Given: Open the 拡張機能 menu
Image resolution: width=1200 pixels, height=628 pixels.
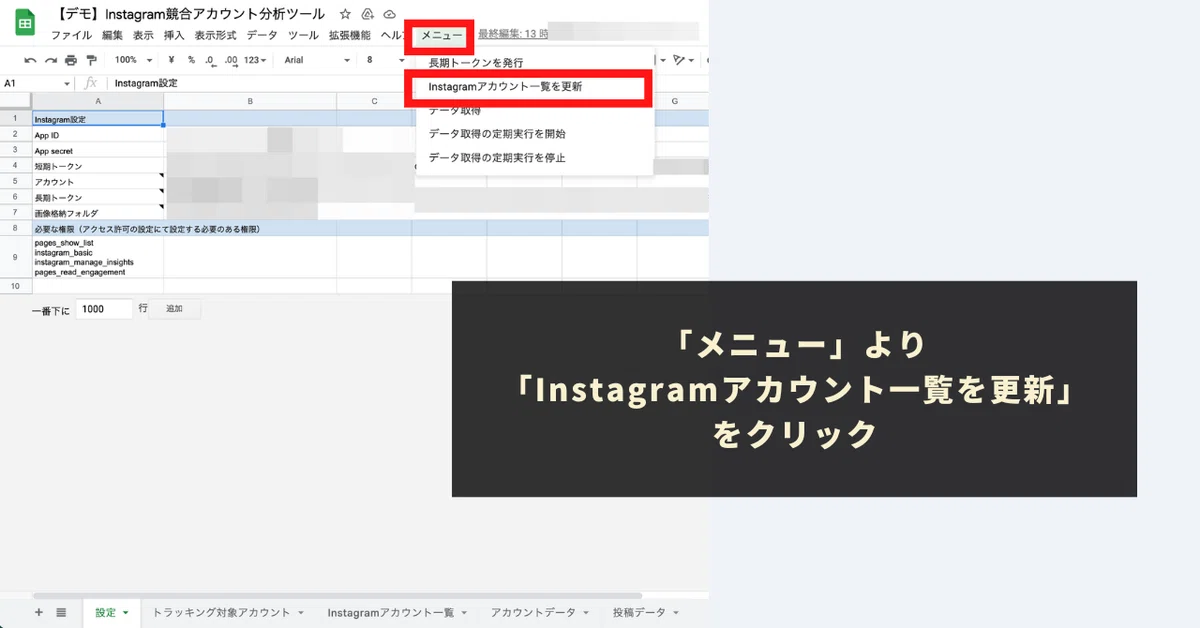Looking at the screenshot, I should click(x=349, y=35).
